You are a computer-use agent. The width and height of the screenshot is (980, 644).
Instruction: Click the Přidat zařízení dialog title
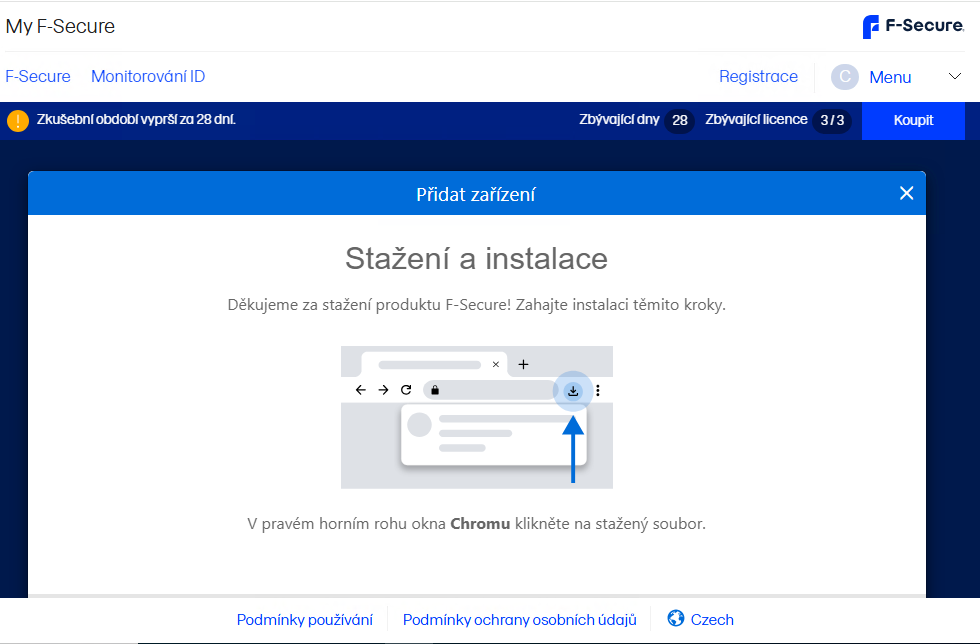tap(476, 194)
